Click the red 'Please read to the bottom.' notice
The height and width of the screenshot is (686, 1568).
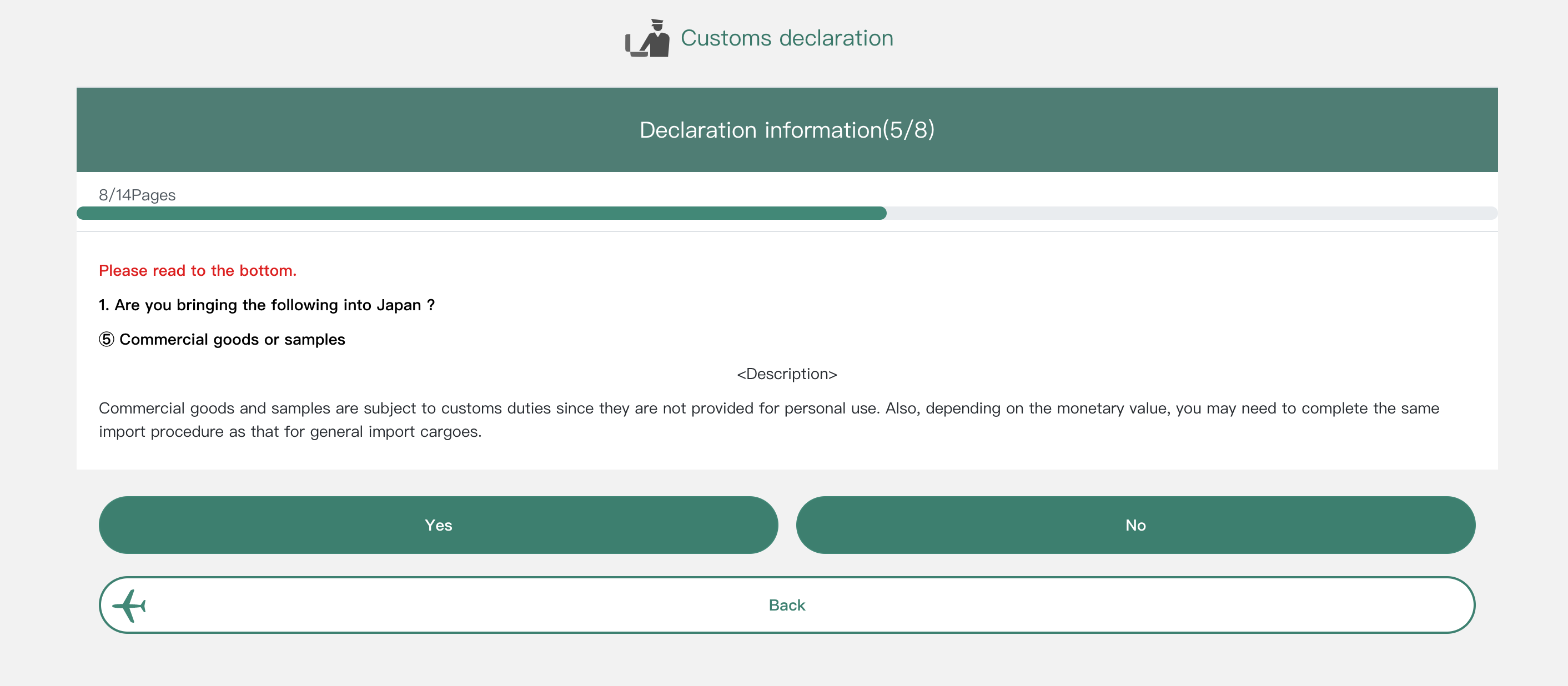coord(198,270)
